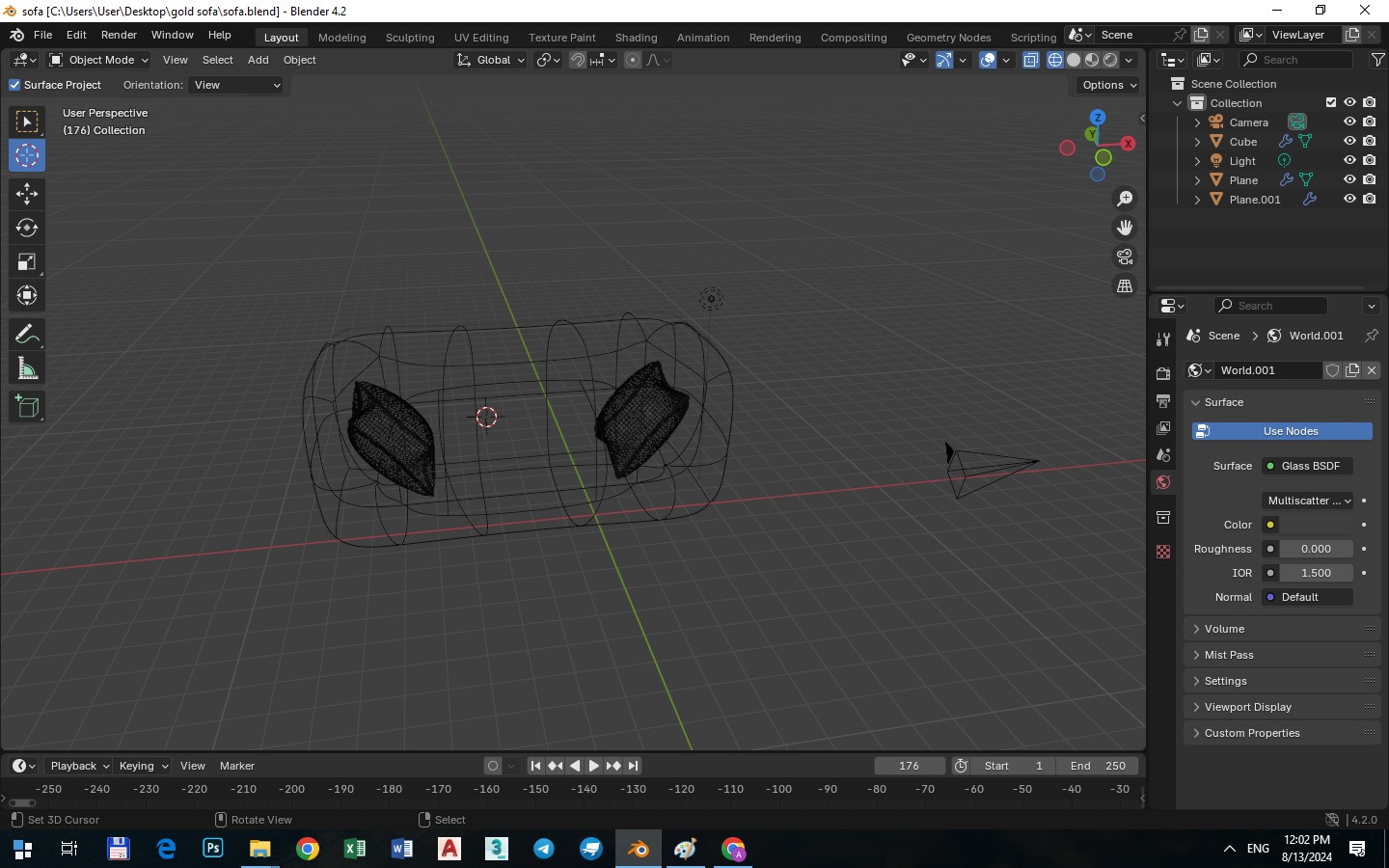Open the Object Mode dropdown
1389x868 pixels.
98,60
